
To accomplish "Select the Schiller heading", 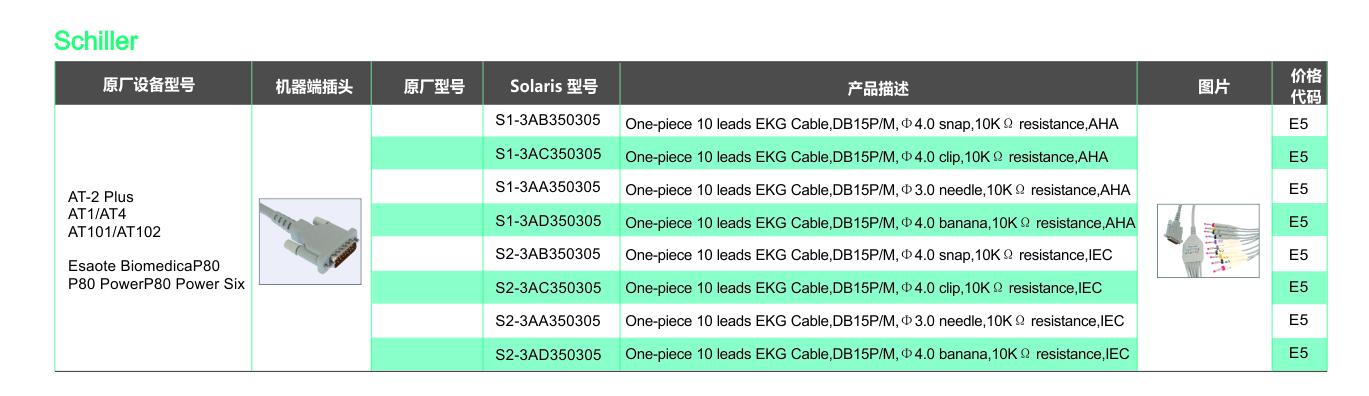I will [x=96, y=41].
